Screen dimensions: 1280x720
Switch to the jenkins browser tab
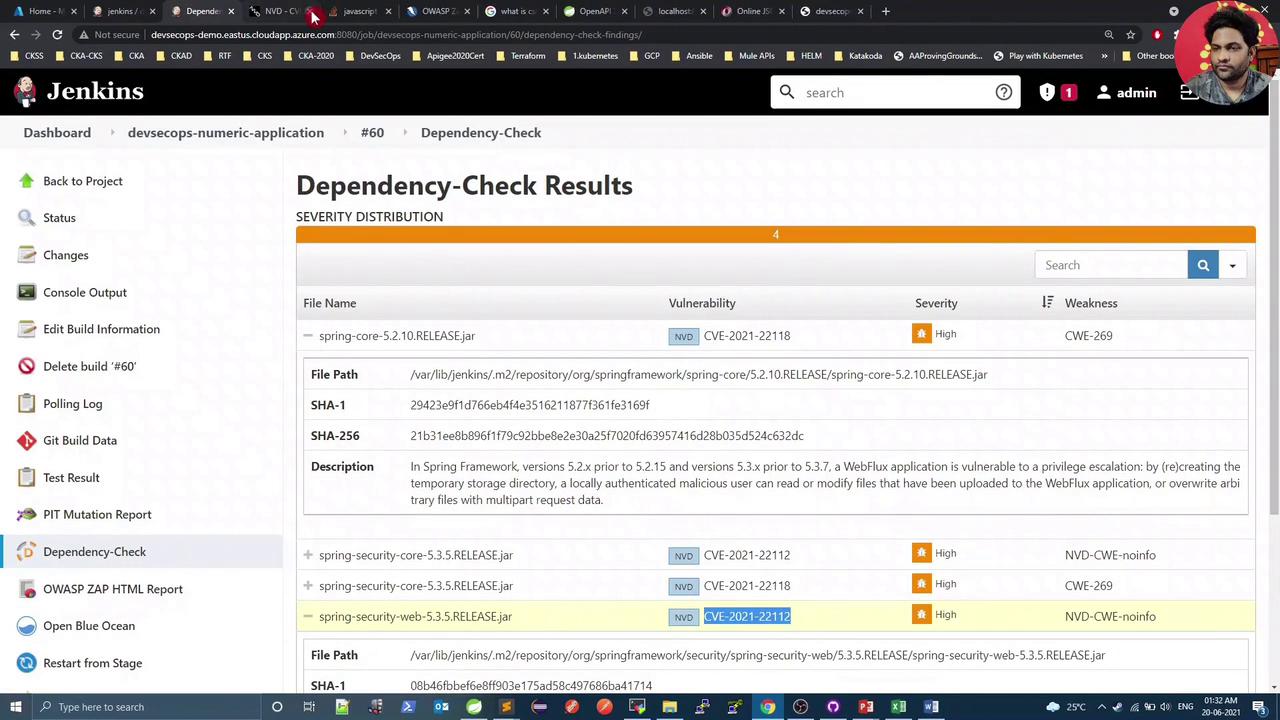[125, 11]
